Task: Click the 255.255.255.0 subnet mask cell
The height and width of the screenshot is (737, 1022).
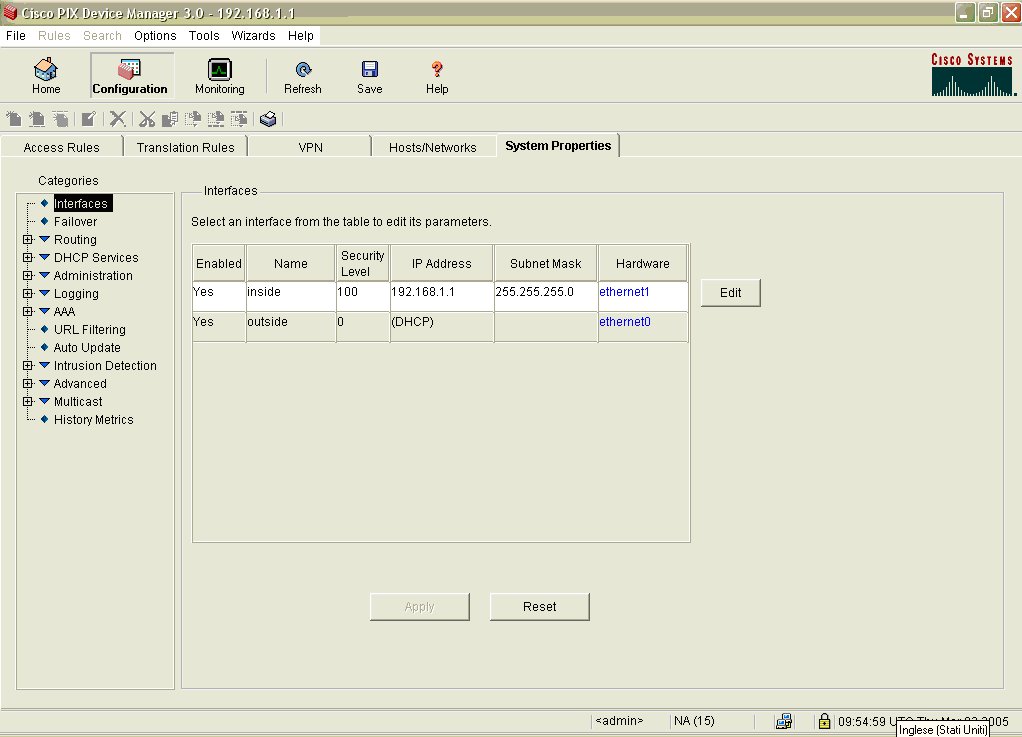Action: pos(546,296)
